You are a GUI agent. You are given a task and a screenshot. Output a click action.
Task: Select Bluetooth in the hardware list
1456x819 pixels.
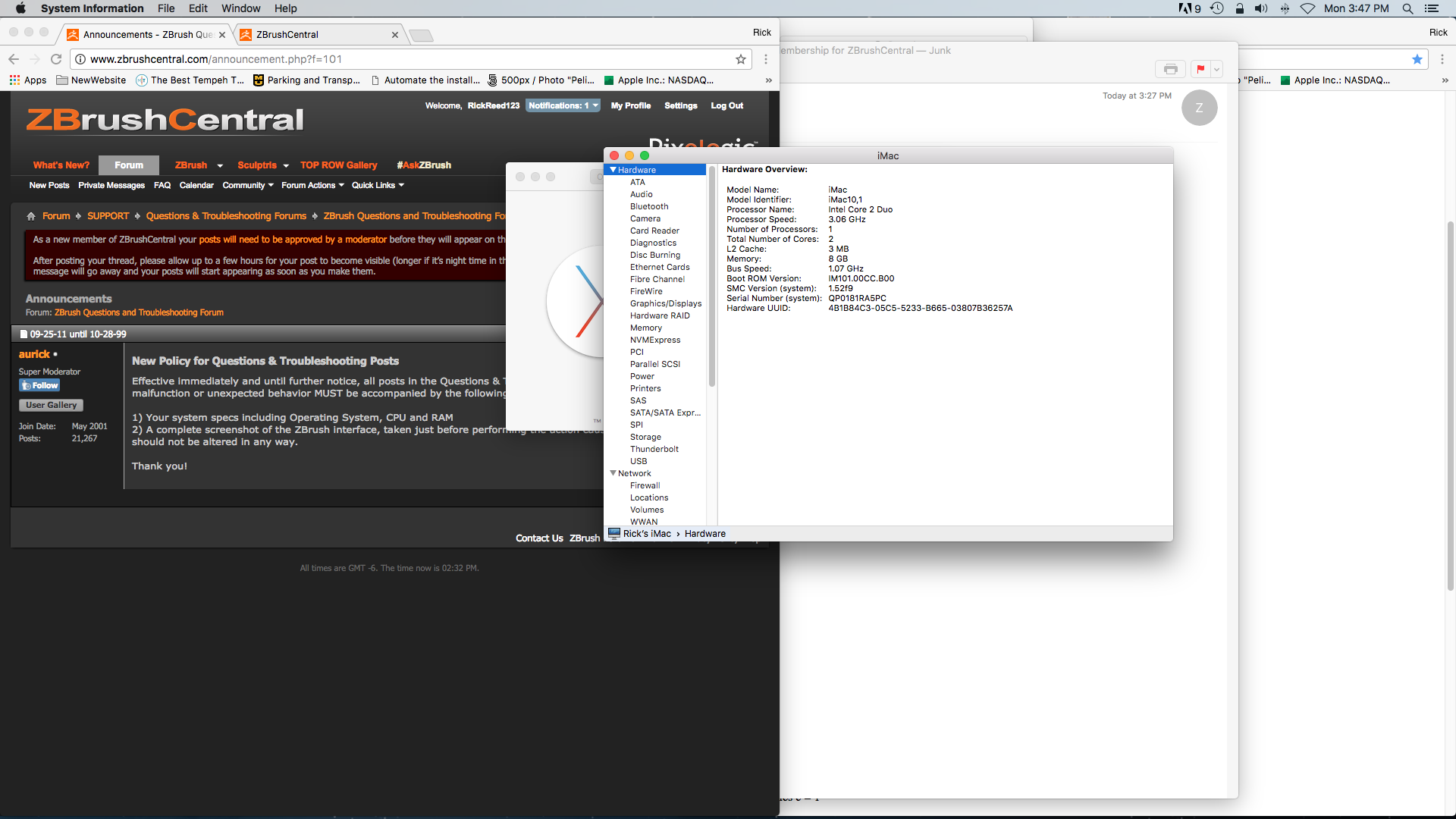[x=649, y=206]
